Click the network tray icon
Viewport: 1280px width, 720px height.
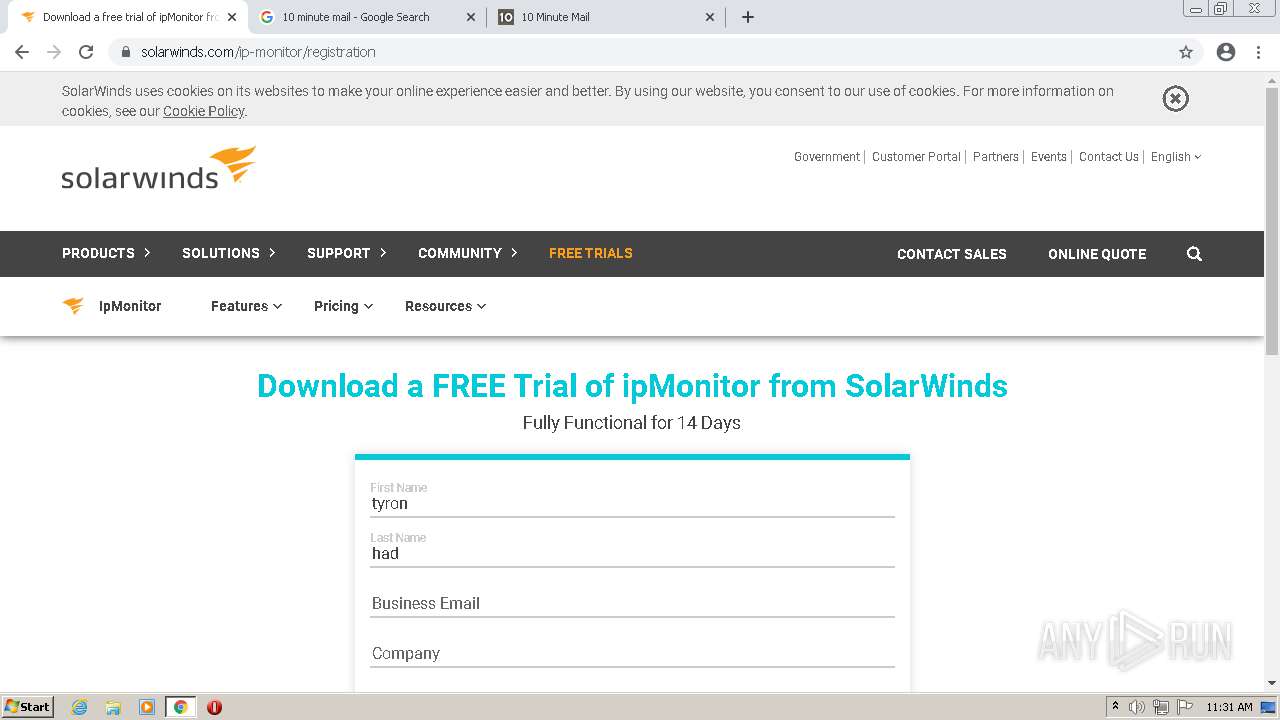[1161, 707]
